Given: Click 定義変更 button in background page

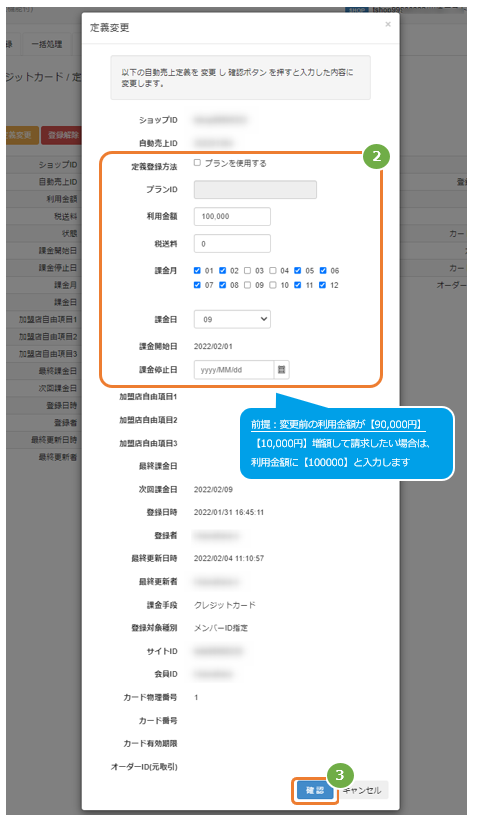Looking at the screenshot, I should click(20, 135).
